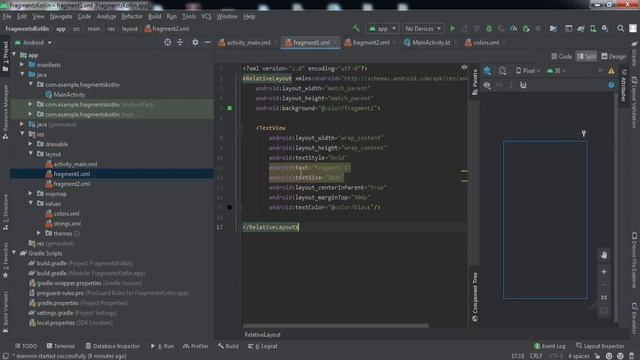Click the Make Project hammer icon
640x360 pixels.
coord(356,29)
